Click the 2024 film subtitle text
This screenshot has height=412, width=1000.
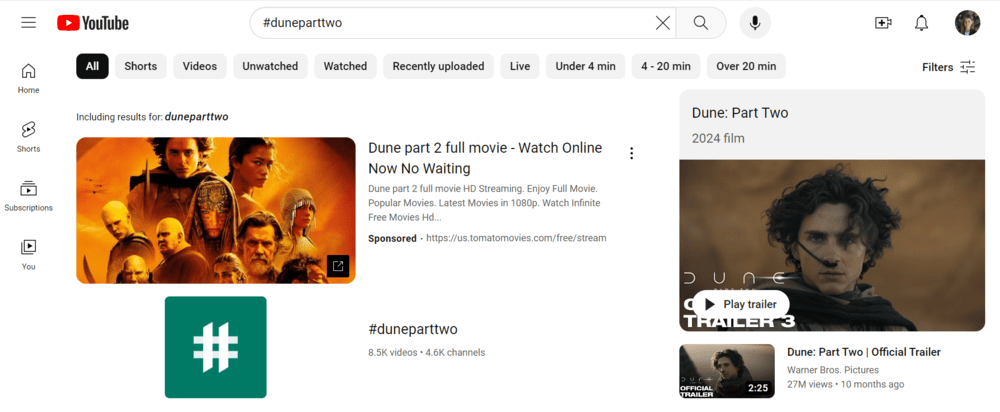click(718, 138)
